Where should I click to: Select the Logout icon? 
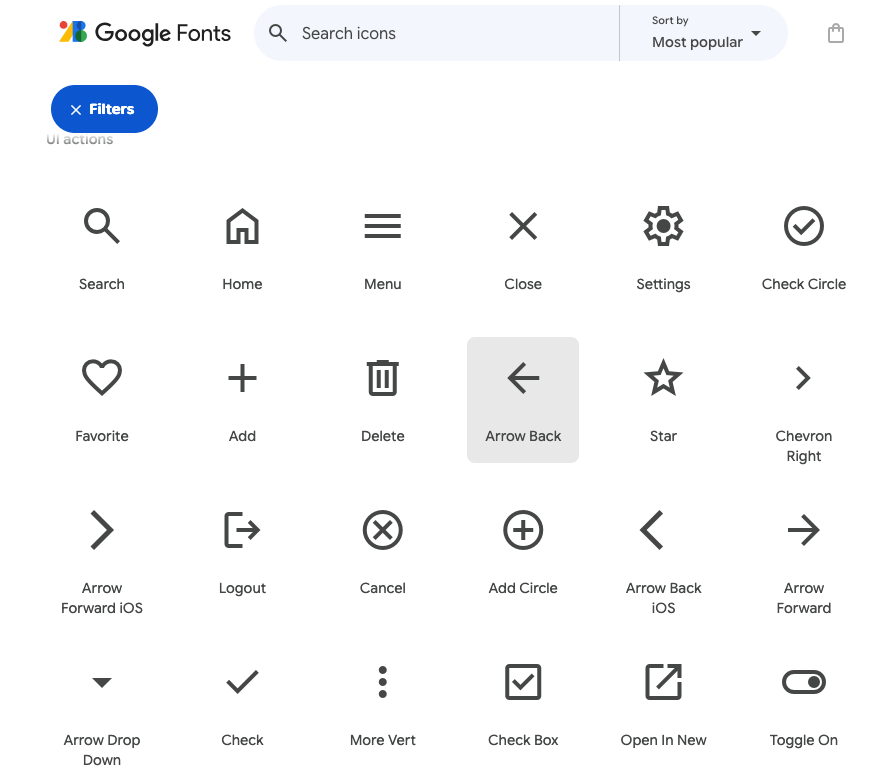coord(242,531)
